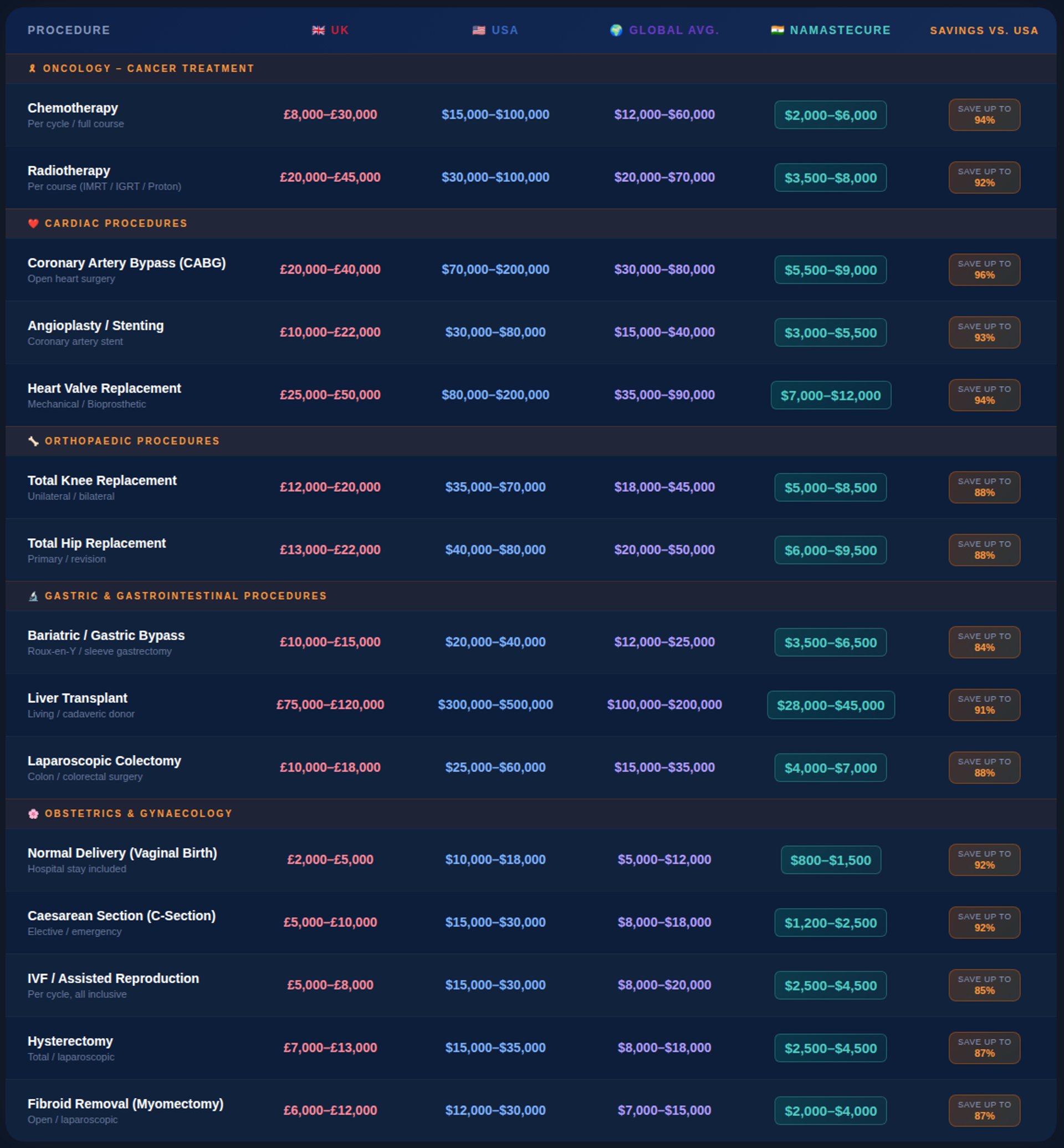
Task: Click Heart Valve Replacement row title
Action: (x=104, y=388)
